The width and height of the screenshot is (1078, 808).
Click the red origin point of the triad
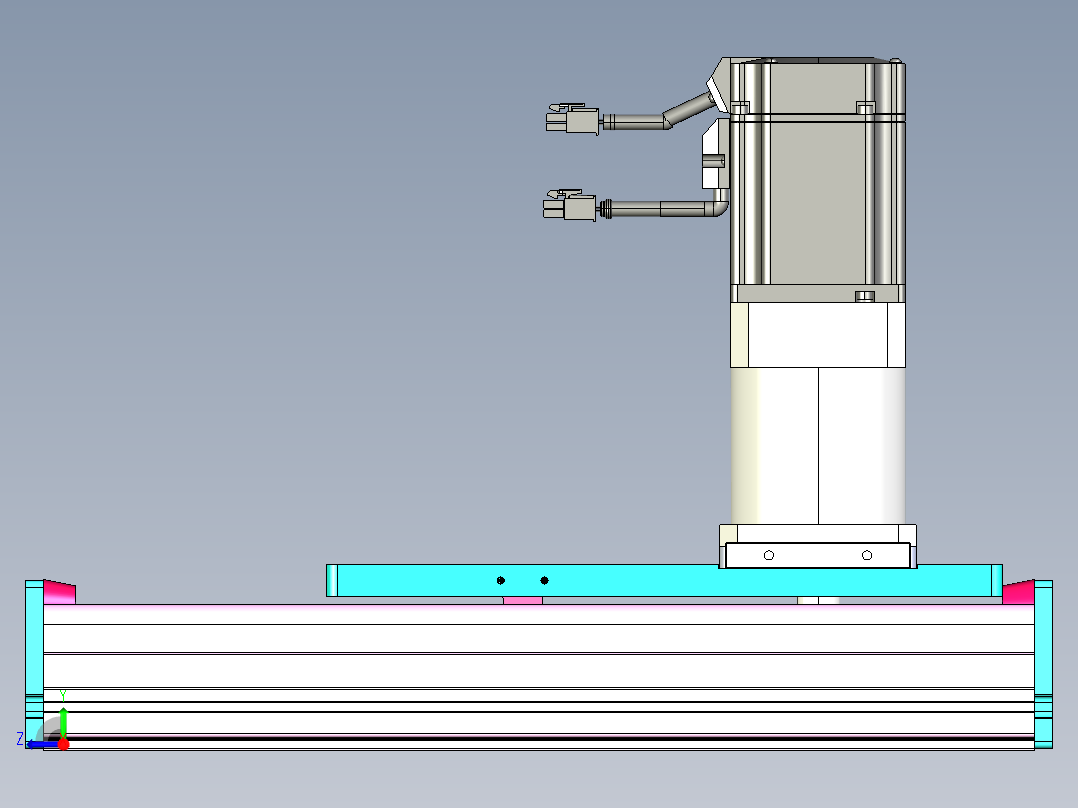pos(63,743)
